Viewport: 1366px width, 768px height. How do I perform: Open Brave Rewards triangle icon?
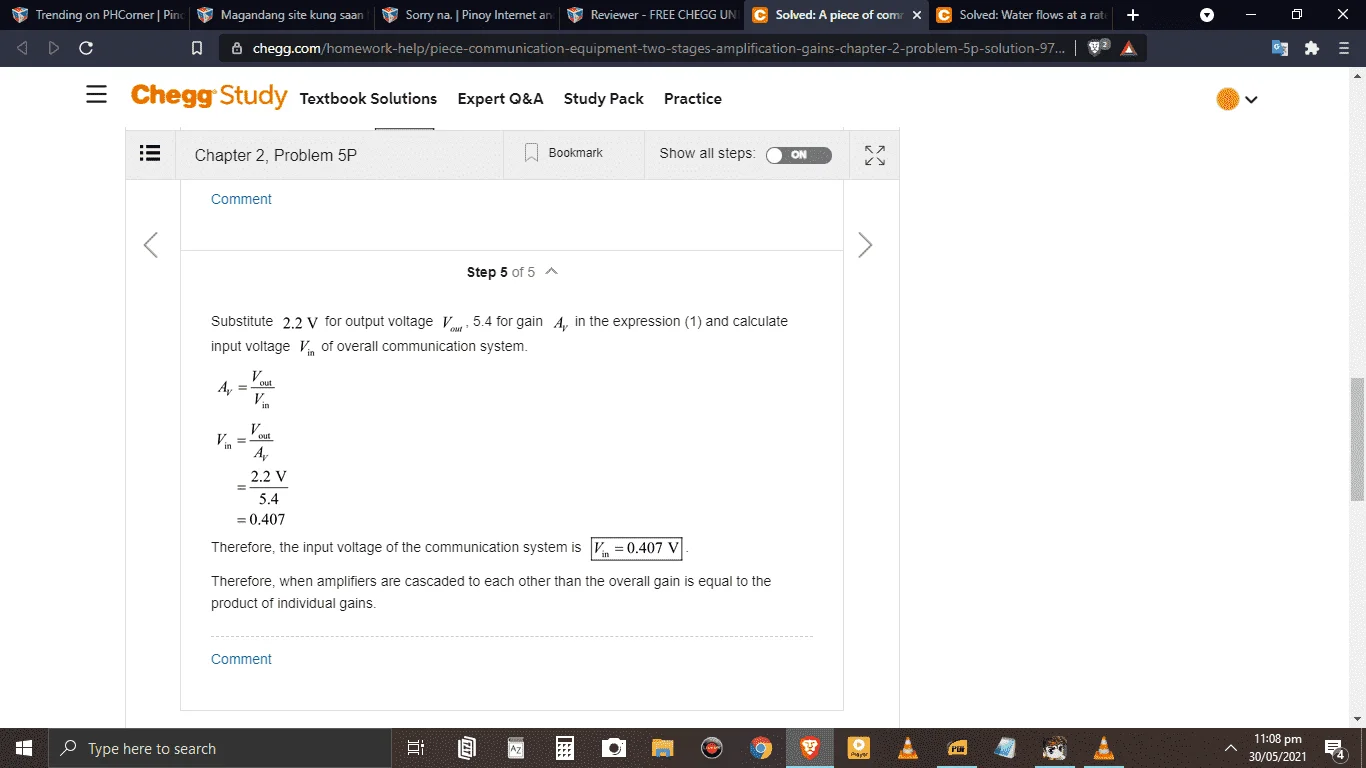(x=1129, y=48)
